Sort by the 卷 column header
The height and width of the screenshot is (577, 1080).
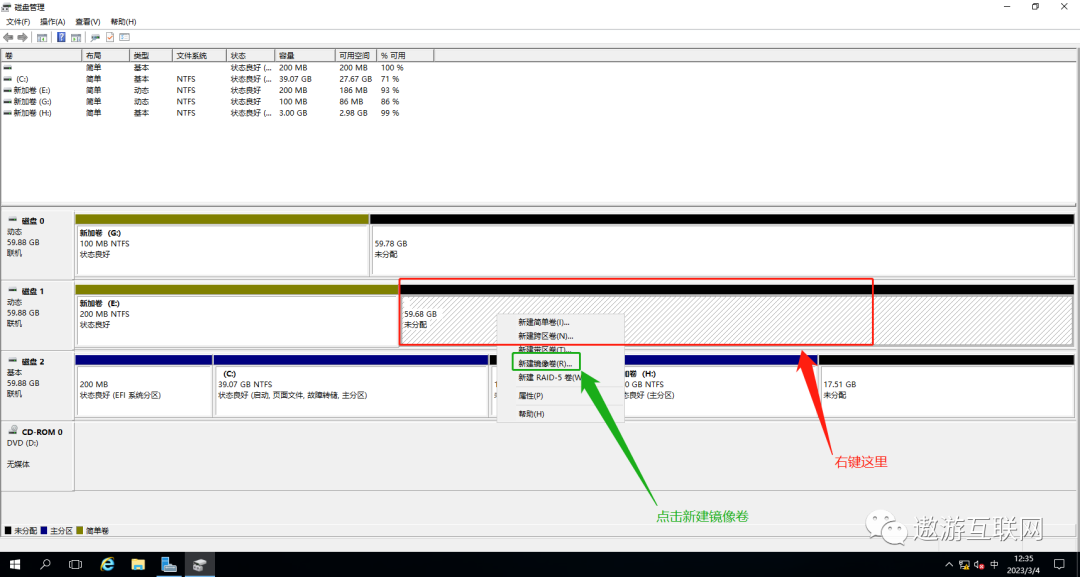click(41, 55)
